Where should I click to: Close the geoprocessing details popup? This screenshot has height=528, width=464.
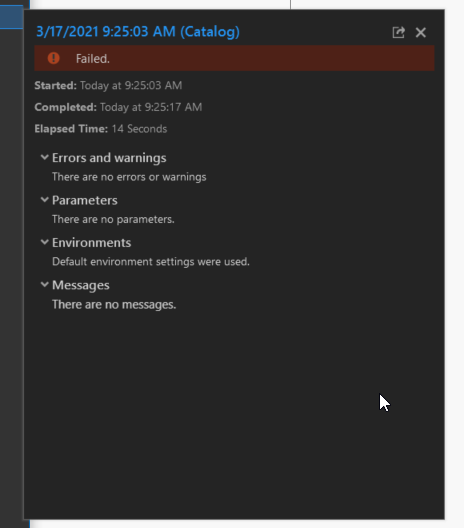421,33
